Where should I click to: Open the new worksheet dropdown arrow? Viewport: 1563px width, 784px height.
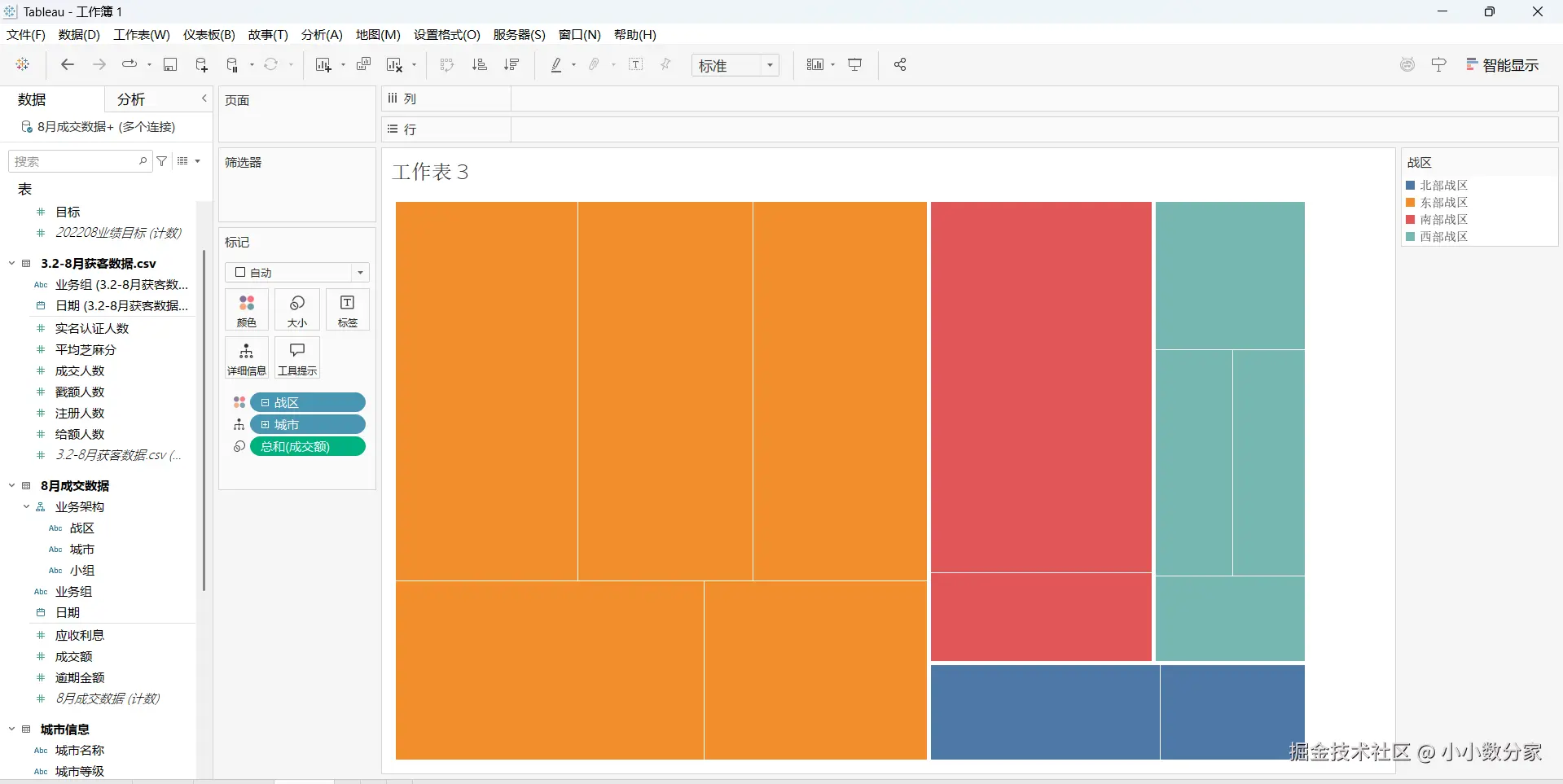pos(343,65)
